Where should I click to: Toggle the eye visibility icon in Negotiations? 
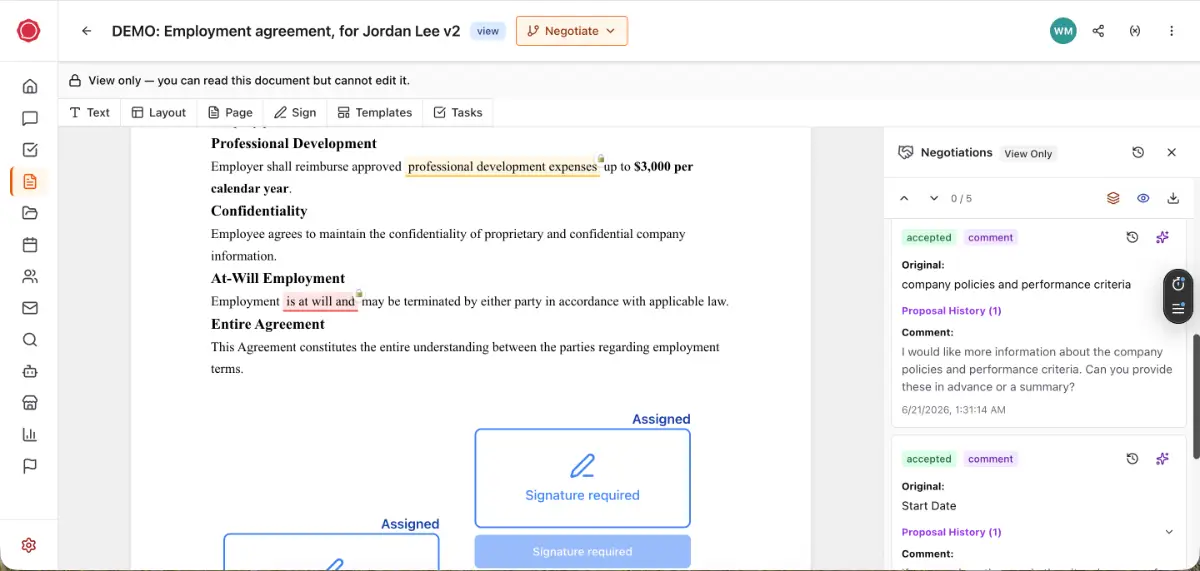click(x=1143, y=198)
